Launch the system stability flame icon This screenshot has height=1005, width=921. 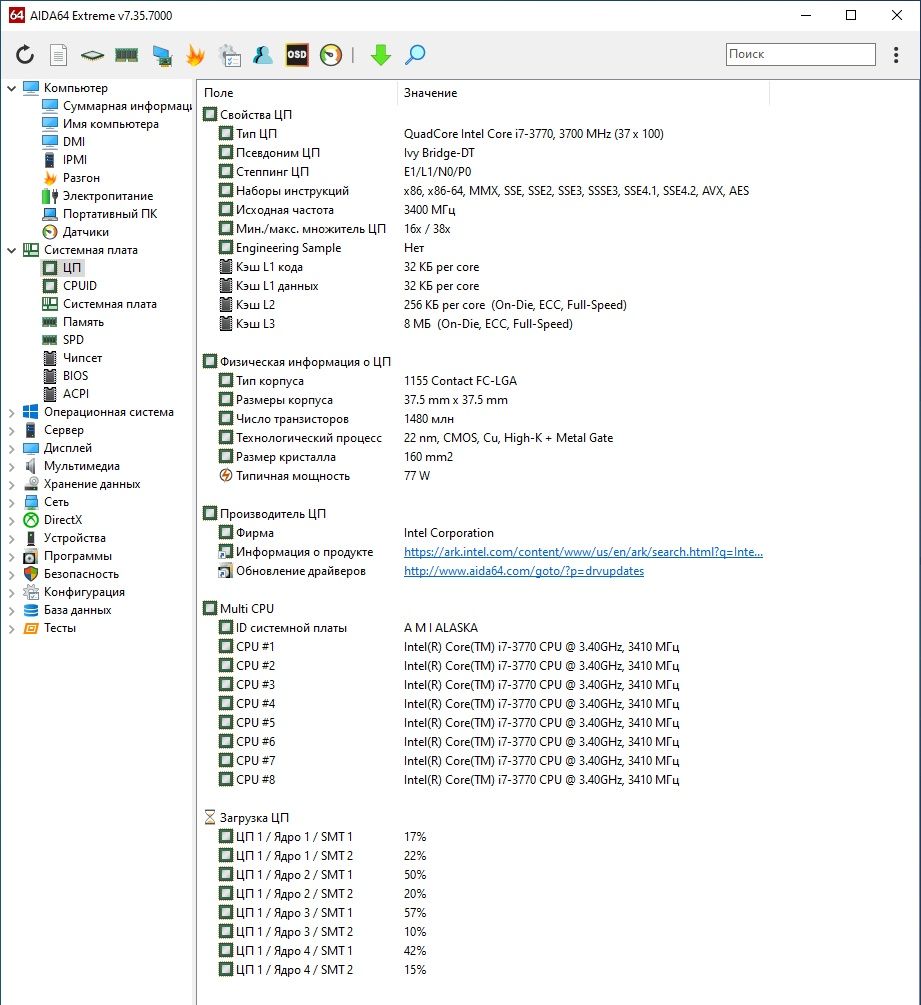[x=195, y=55]
